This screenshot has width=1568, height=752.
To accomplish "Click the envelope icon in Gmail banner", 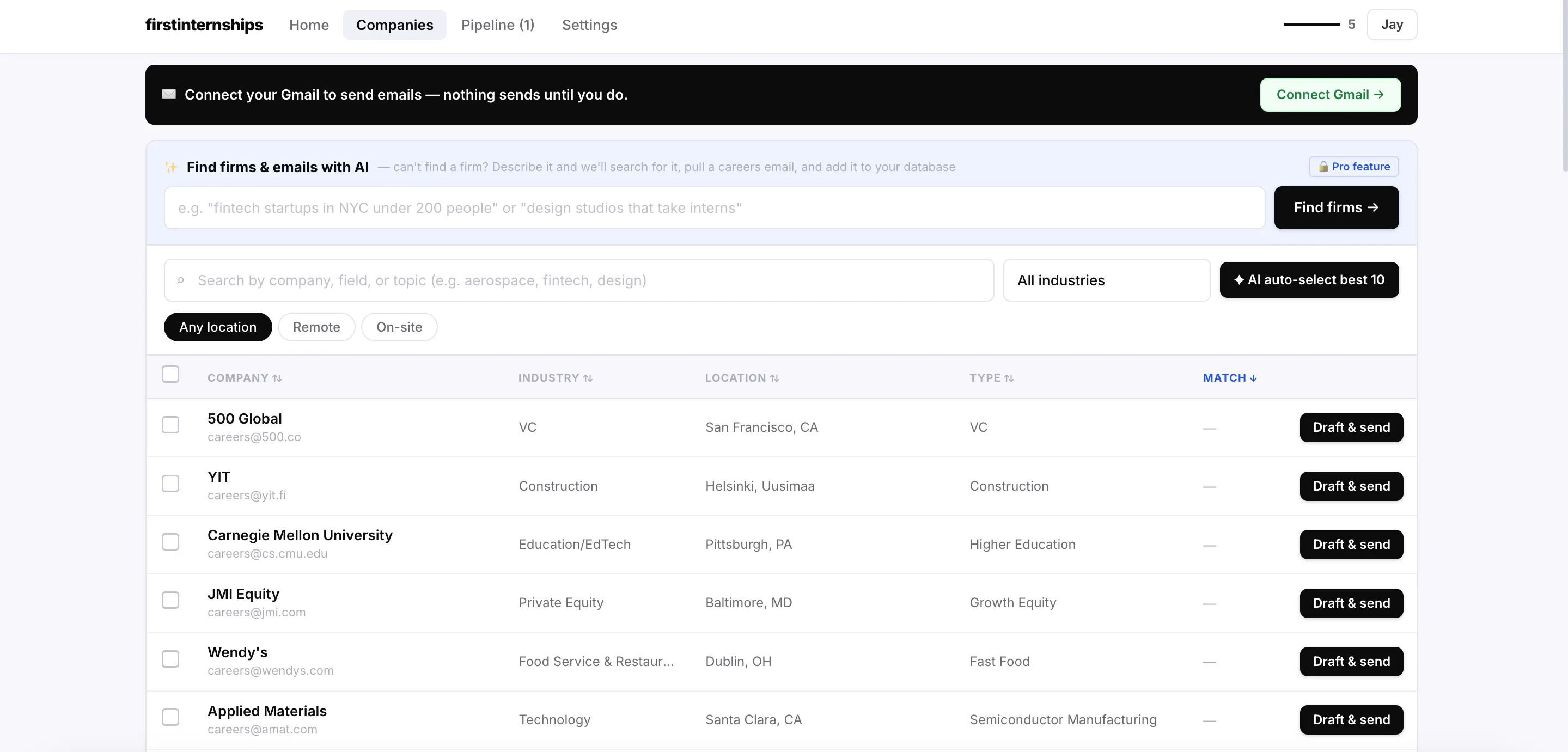I will pyautogui.click(x=169, y=94).
